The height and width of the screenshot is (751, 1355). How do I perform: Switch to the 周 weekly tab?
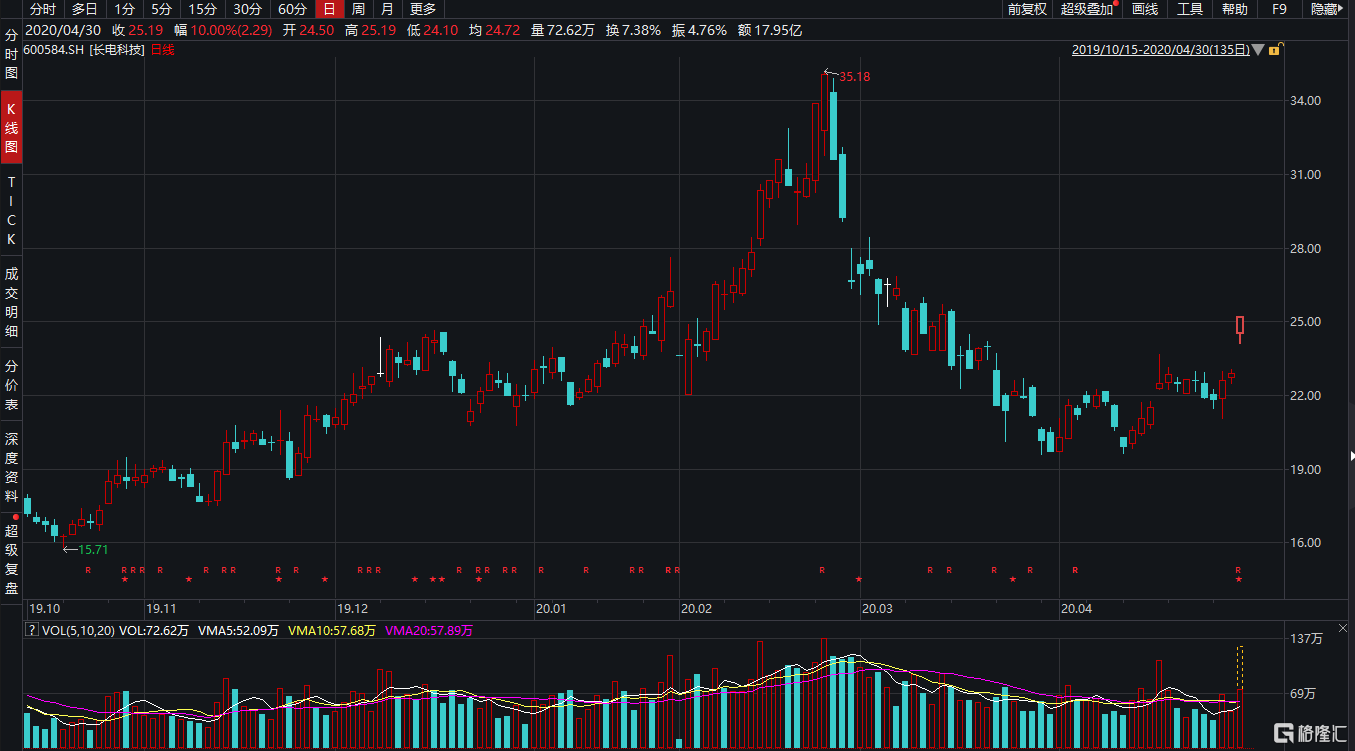[x=358, y=9]
